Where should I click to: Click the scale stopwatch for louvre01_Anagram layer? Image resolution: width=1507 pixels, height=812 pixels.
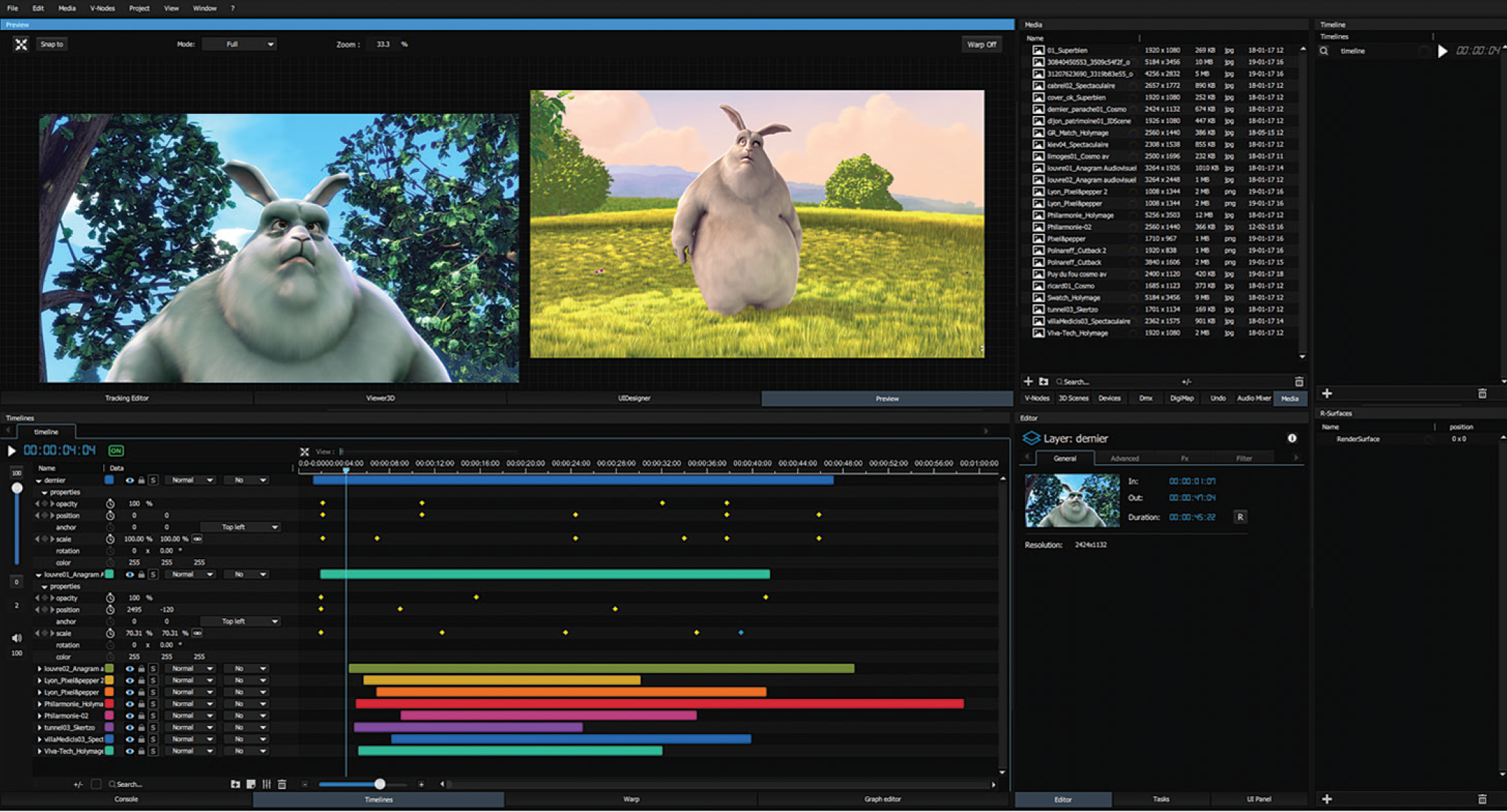[110, 633]
